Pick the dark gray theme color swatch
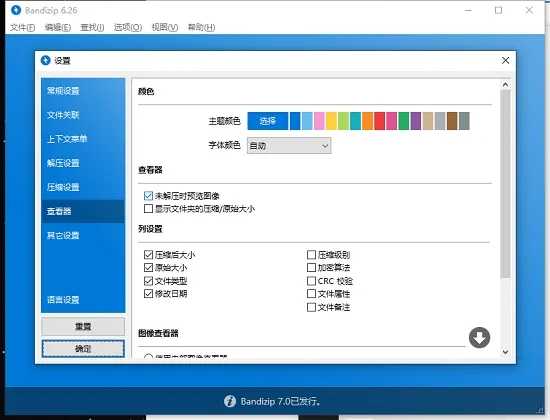The width and height of the screenshot is (550, 420). 464,121
